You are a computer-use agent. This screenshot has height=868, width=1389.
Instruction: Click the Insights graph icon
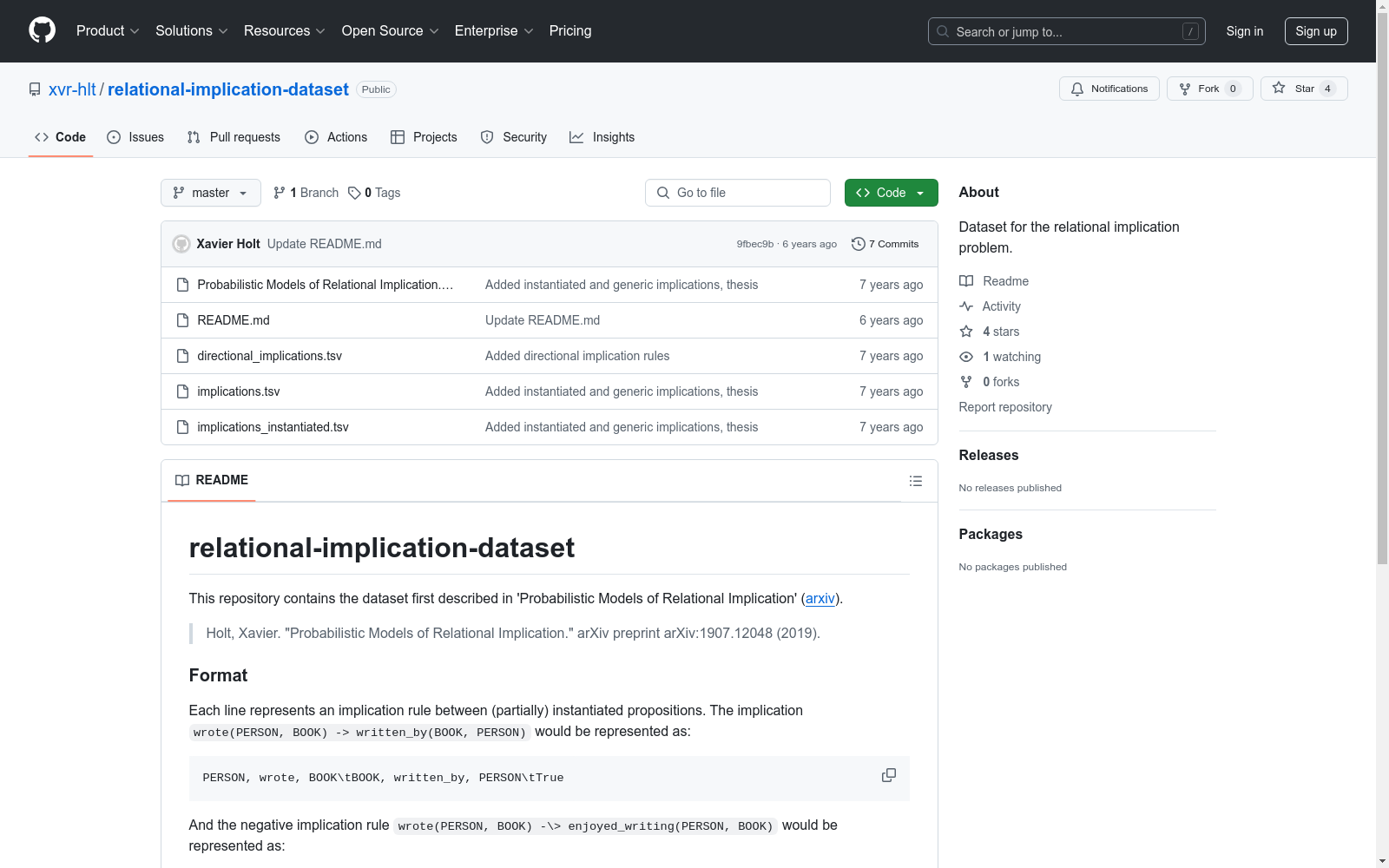pyautogui.click(x=576, y=137)
